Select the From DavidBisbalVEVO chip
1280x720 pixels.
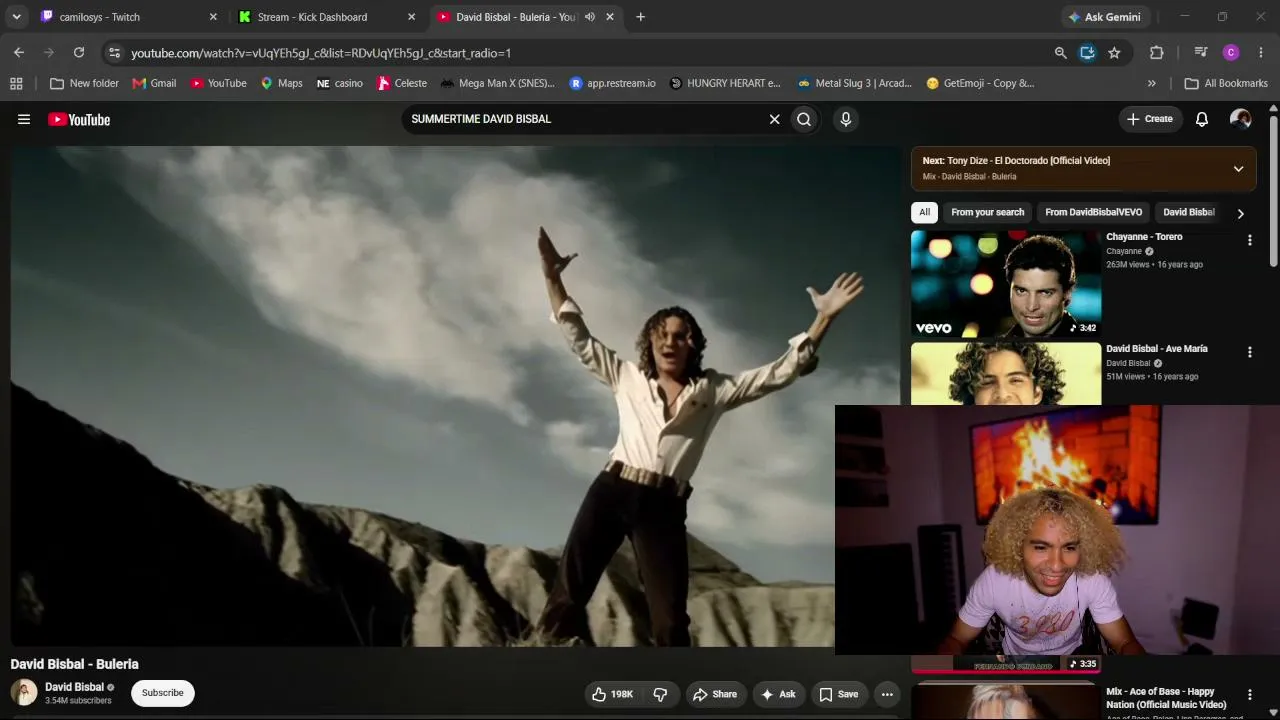coord(1094,212)
